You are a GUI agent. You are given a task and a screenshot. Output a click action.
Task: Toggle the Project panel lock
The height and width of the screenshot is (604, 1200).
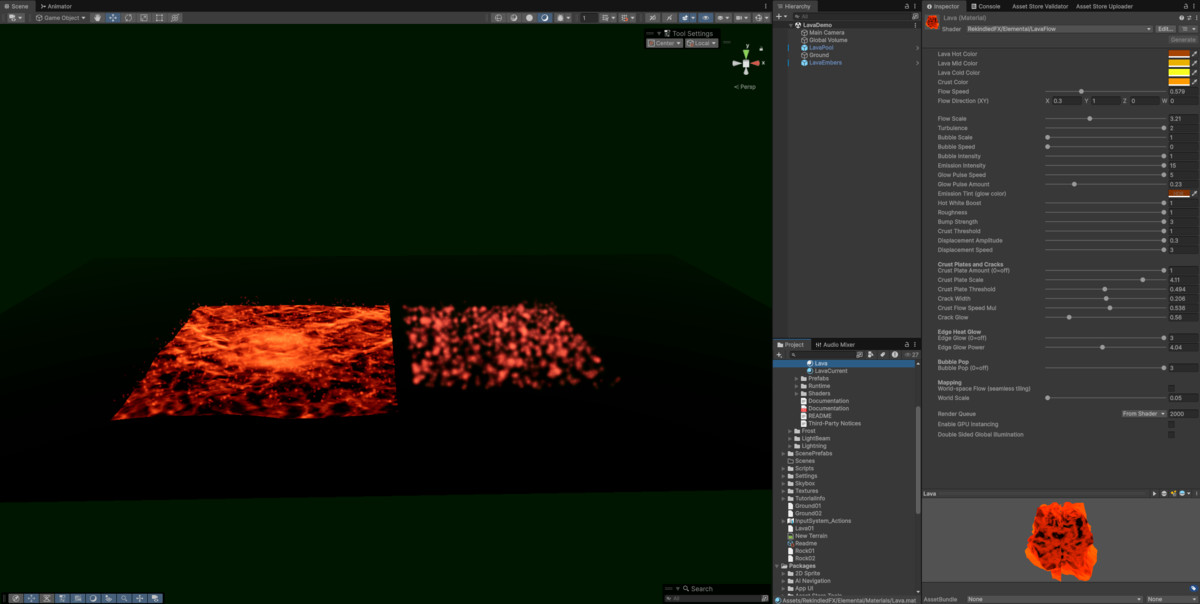click(x=906, y=344)
